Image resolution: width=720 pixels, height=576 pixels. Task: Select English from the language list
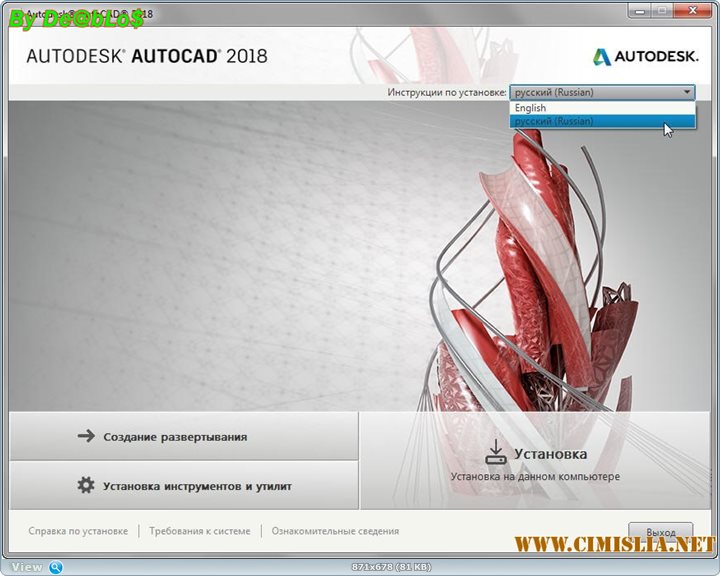531,108
